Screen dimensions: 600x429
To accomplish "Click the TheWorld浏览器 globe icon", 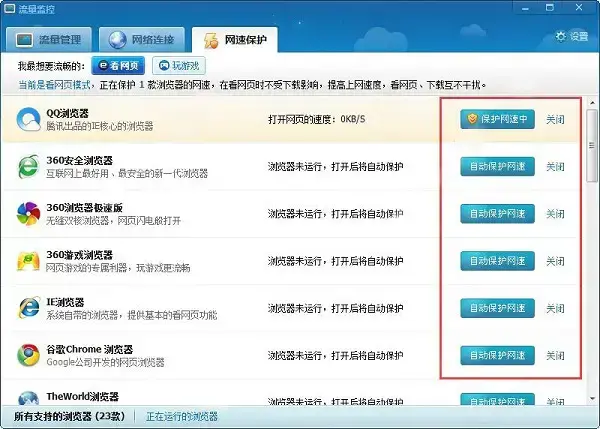I will [28, 398].
